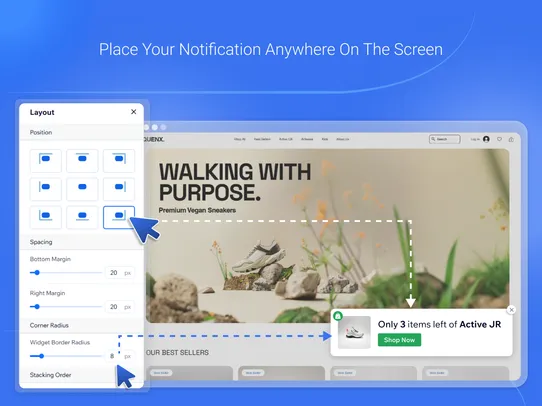Click the green lock badge on the notification
542x406 pixels.
click(338, 316)
